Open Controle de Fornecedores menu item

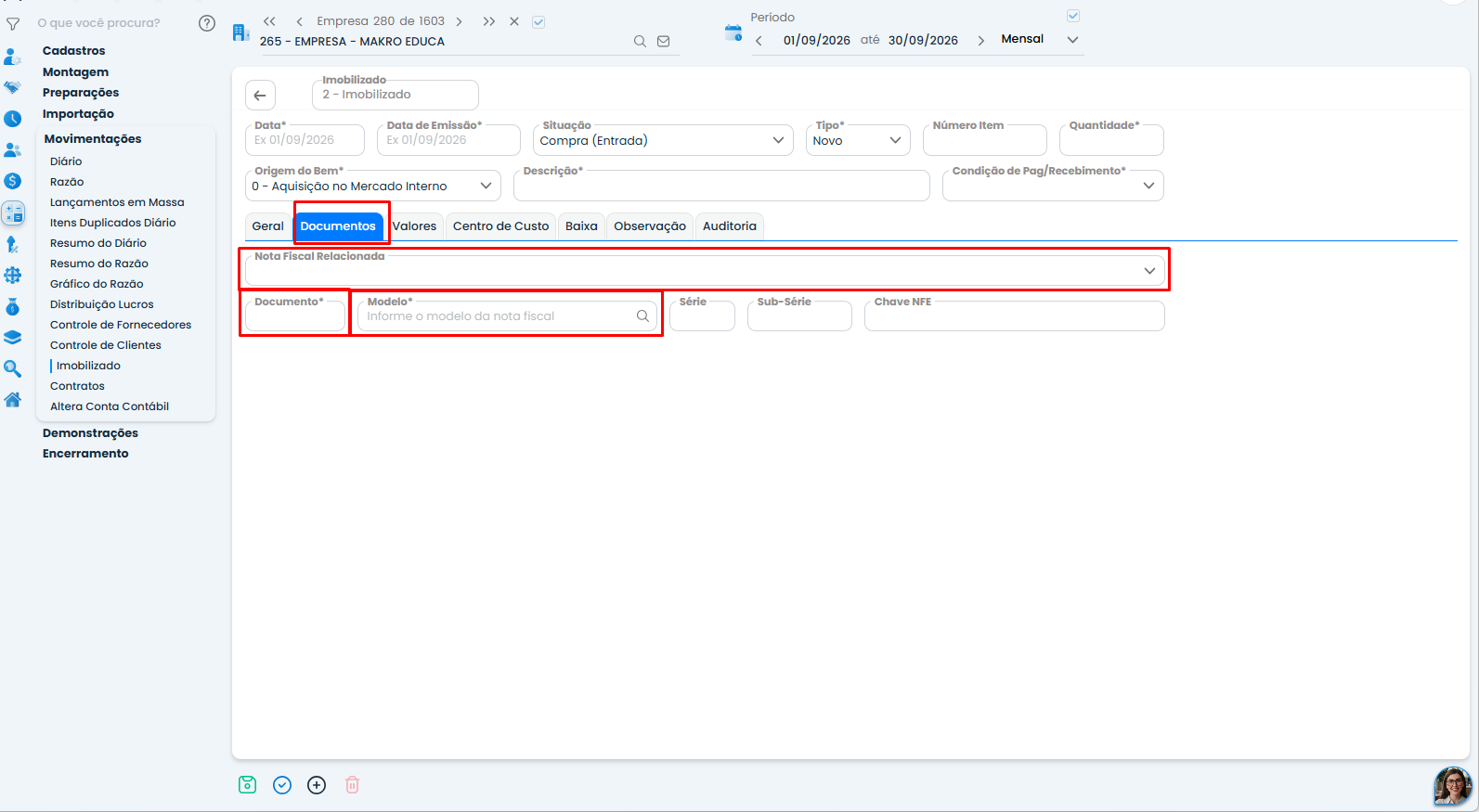pyautogui.click(x=121, y=325)
